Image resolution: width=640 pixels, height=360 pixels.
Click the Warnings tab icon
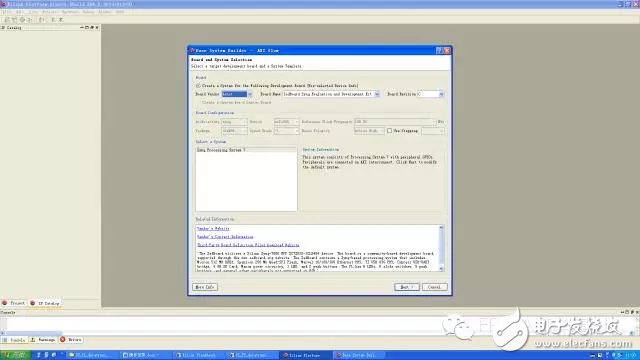coord(33,339)
